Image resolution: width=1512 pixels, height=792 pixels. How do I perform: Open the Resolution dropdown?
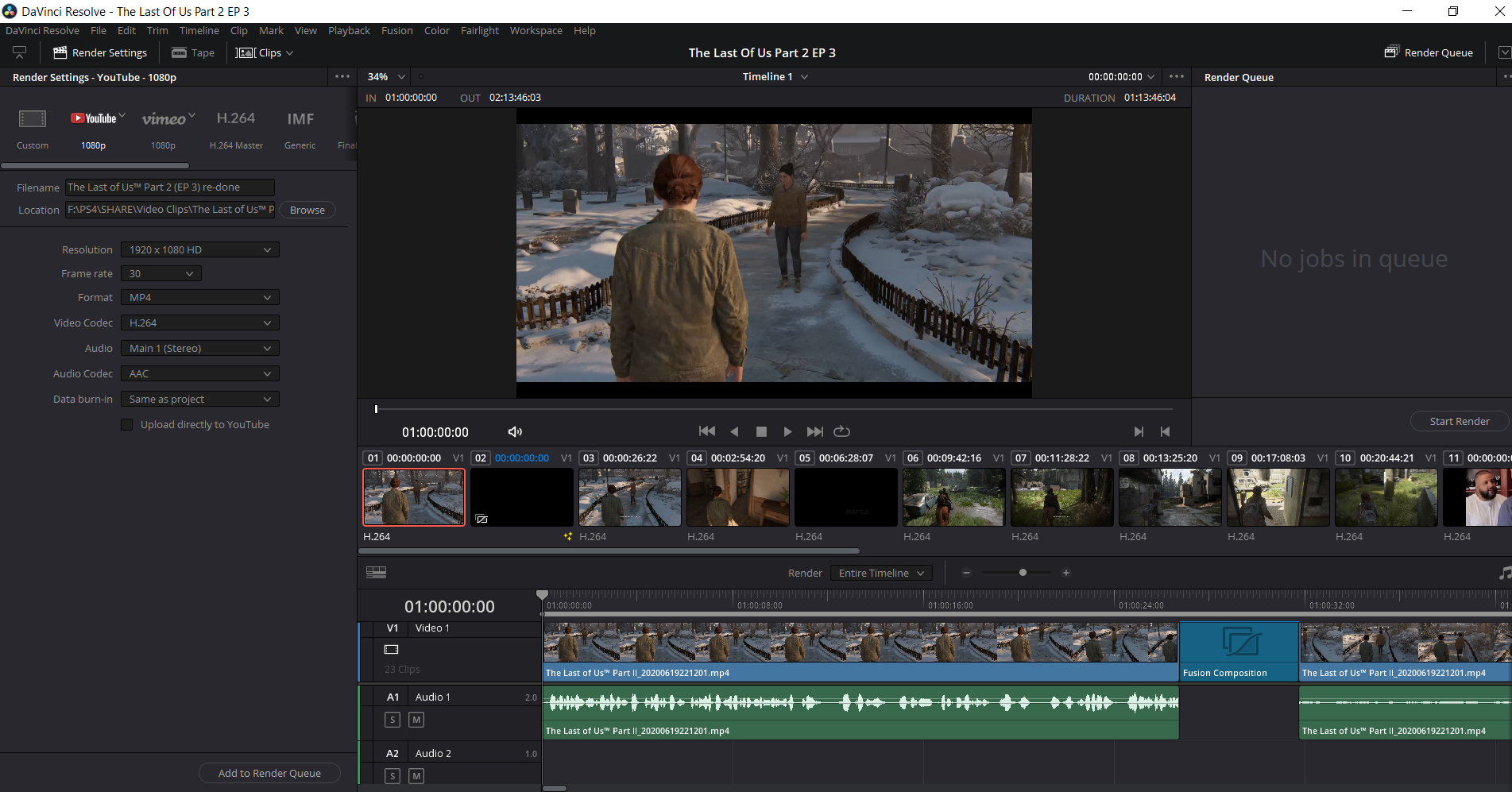coord(200,249)
